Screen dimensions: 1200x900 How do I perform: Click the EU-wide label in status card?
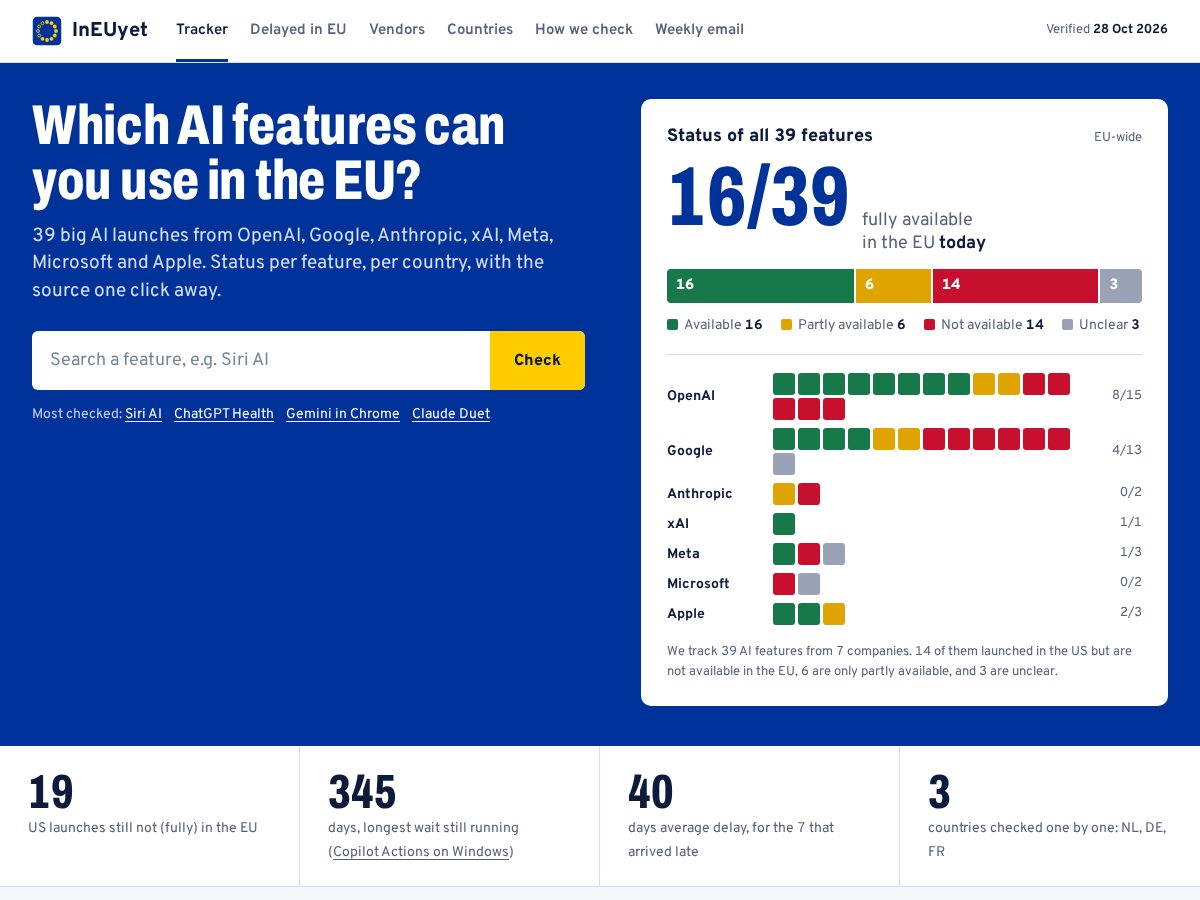tap(1118, 137)
